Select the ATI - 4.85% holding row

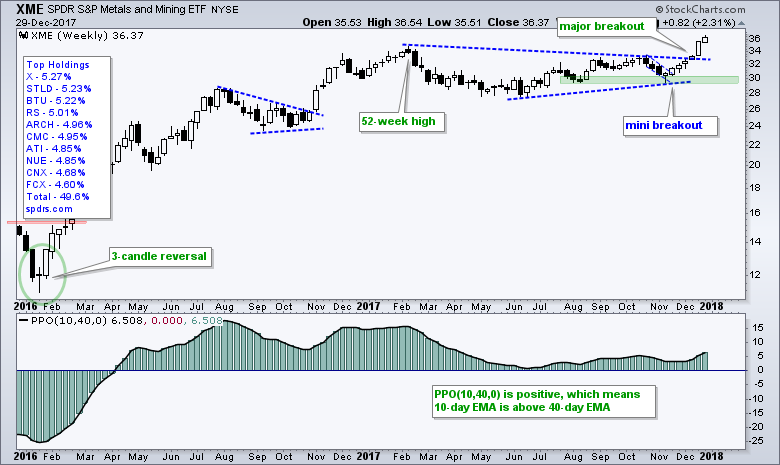click(x=54, y=148)
